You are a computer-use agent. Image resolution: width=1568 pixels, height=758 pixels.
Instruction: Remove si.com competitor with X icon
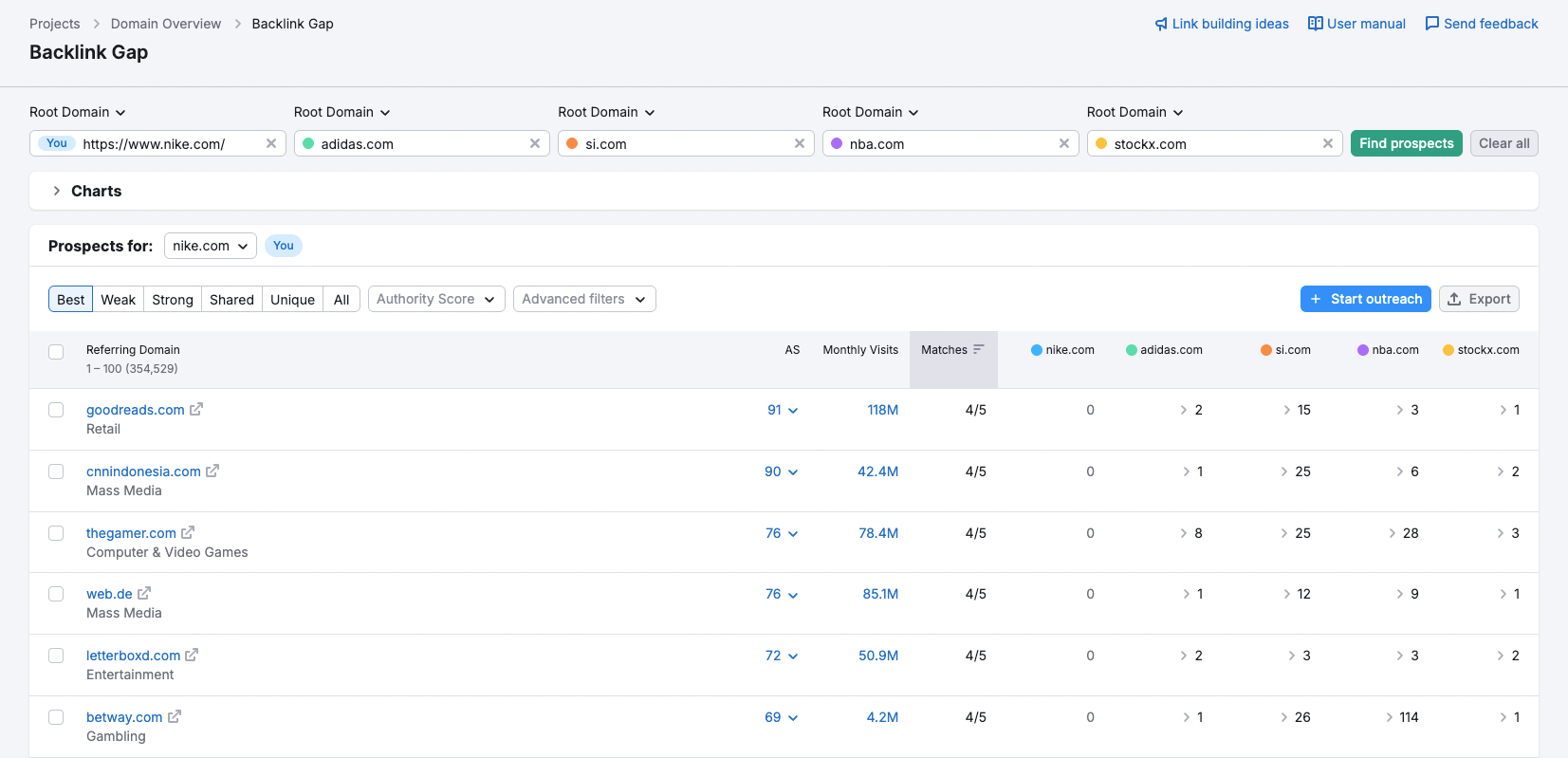coord(800,143)
